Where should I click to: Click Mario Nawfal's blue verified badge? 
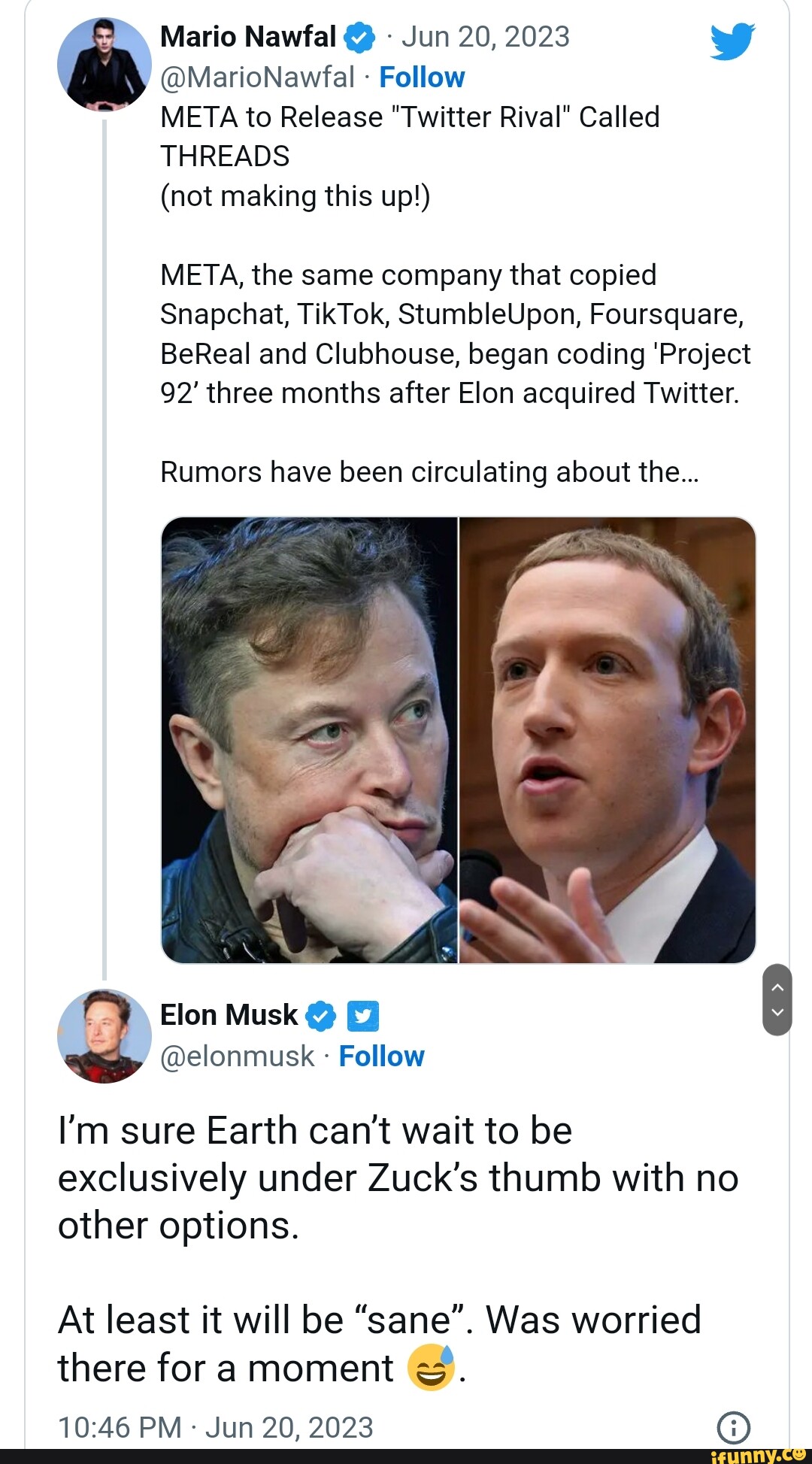(359, 38)
